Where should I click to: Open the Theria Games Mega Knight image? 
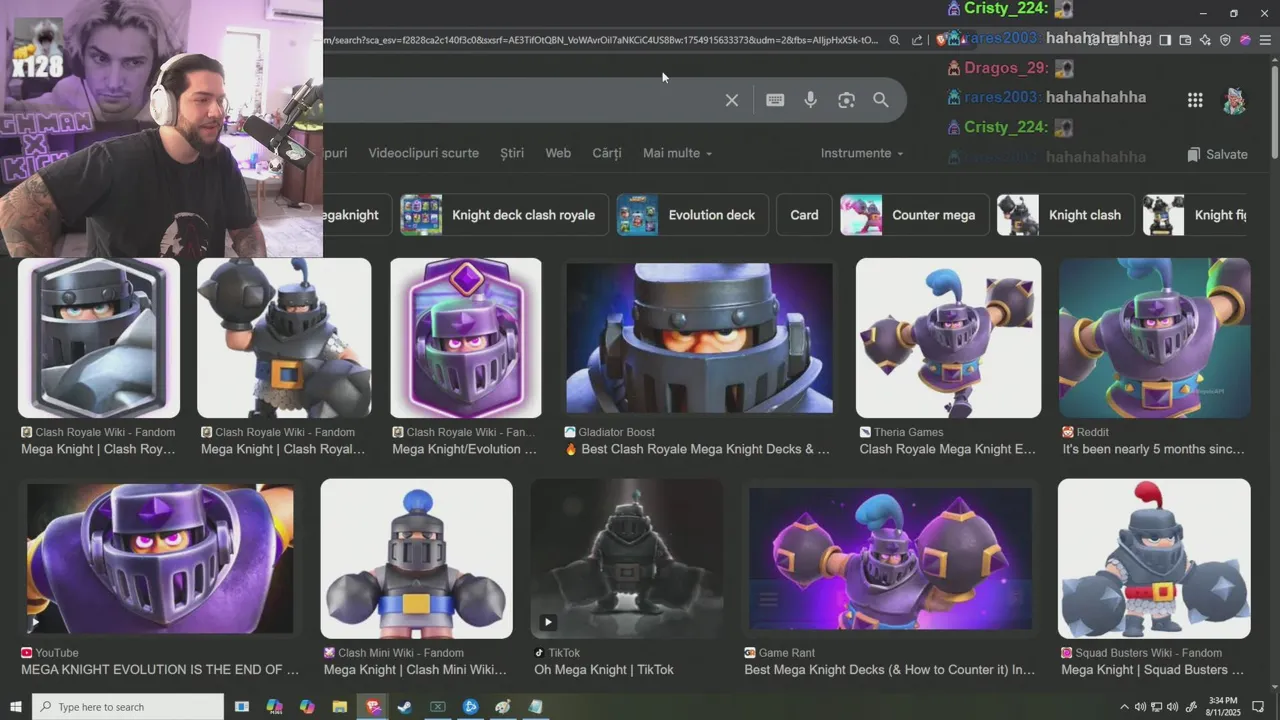tap(948, 338)
